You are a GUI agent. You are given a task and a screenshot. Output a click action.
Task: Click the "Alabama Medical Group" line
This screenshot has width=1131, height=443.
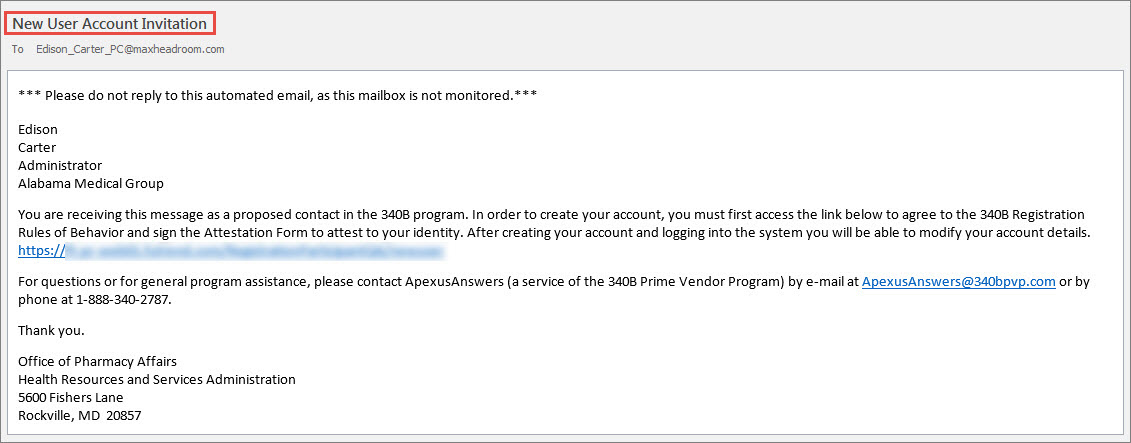tap(91, 183)
